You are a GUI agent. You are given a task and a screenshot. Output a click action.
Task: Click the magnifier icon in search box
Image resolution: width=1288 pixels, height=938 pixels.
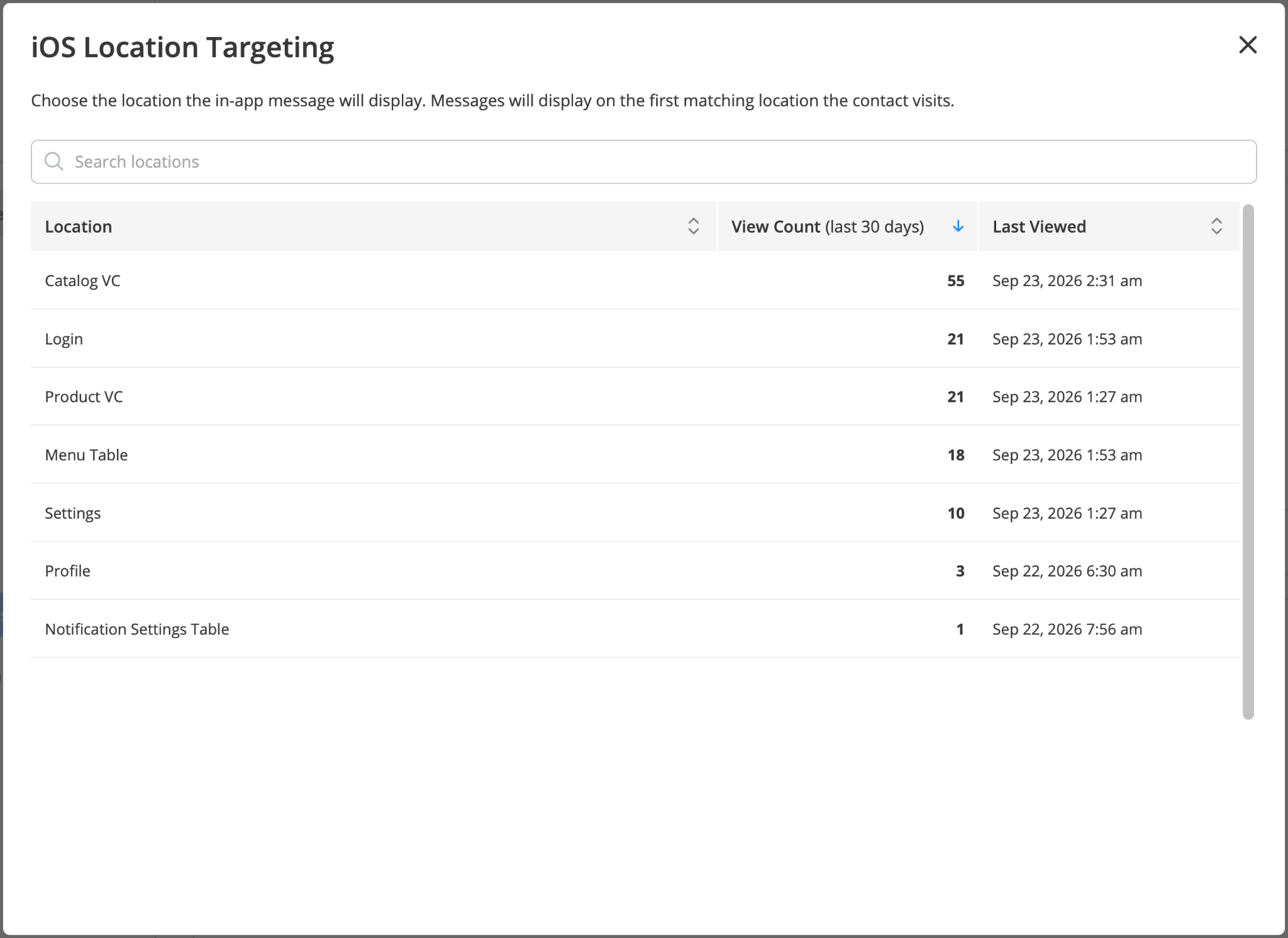pyautogui.click(x=54, y=162)
